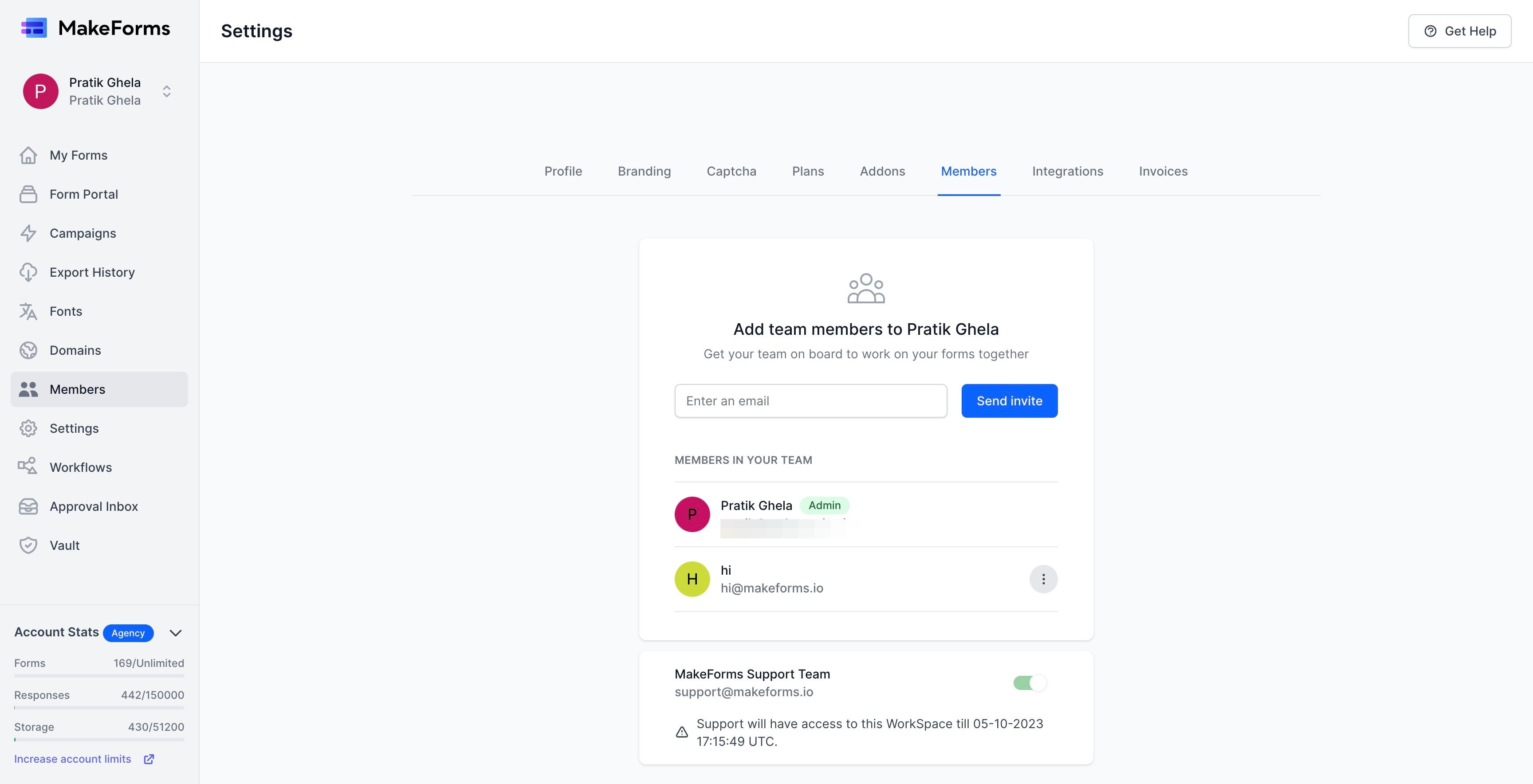The height and width of the screenshot is (784, 1533).
Task: Click the 442/150000 responses value
Action: coord(152,695)
